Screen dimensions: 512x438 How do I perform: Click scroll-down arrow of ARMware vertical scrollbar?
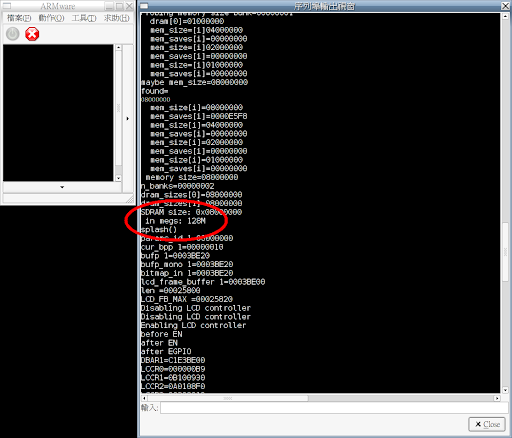[x=118, y=178]
